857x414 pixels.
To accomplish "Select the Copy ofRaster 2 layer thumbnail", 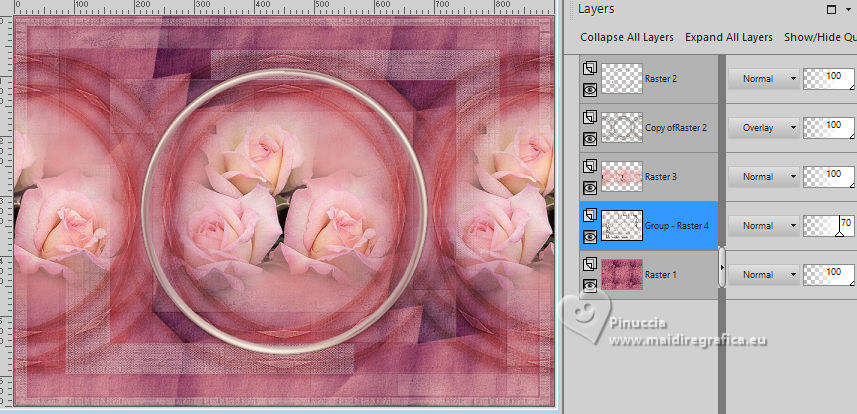I will [622, 127].
